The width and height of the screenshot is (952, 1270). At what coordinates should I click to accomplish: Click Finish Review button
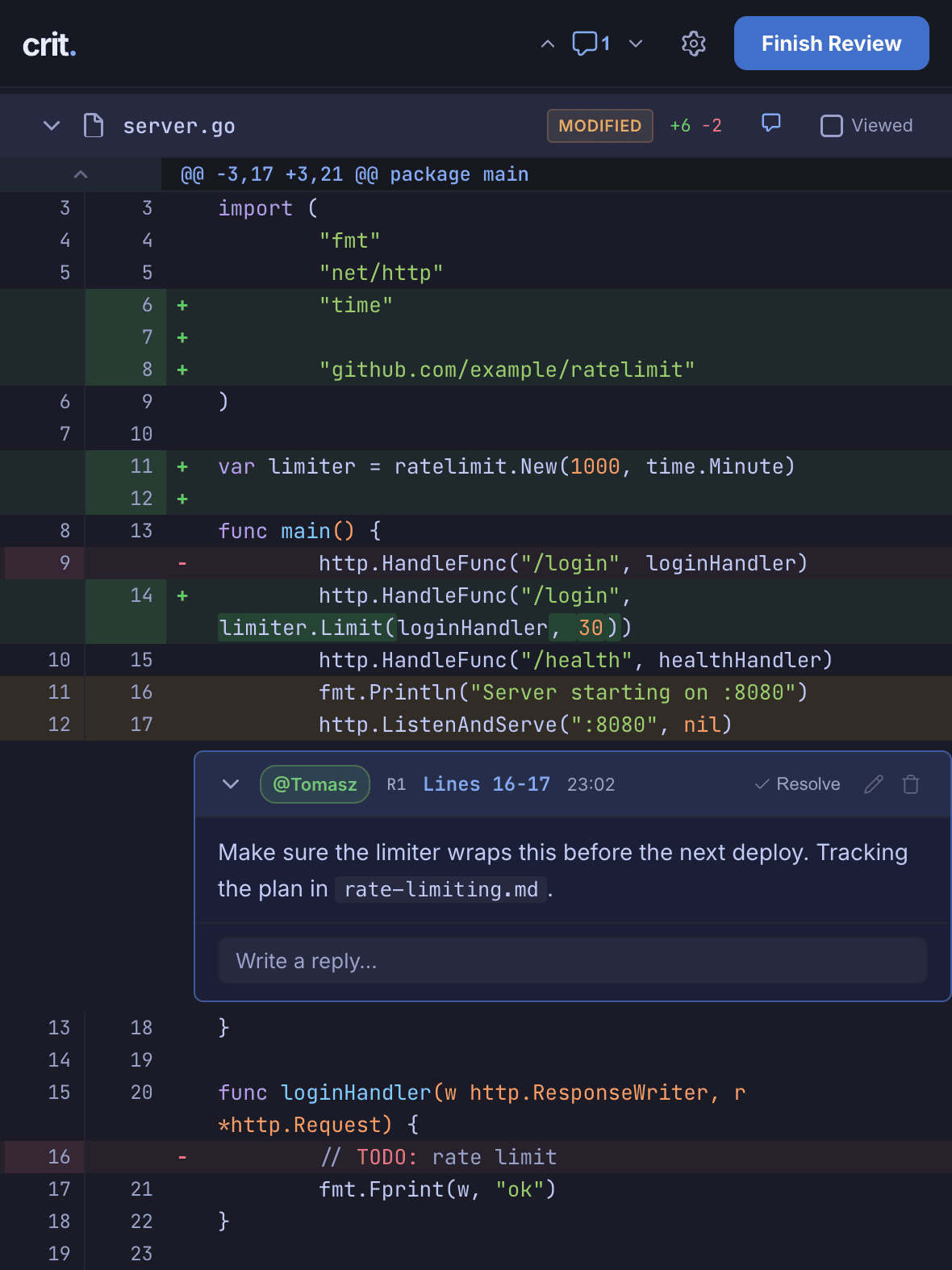point(832,44)
